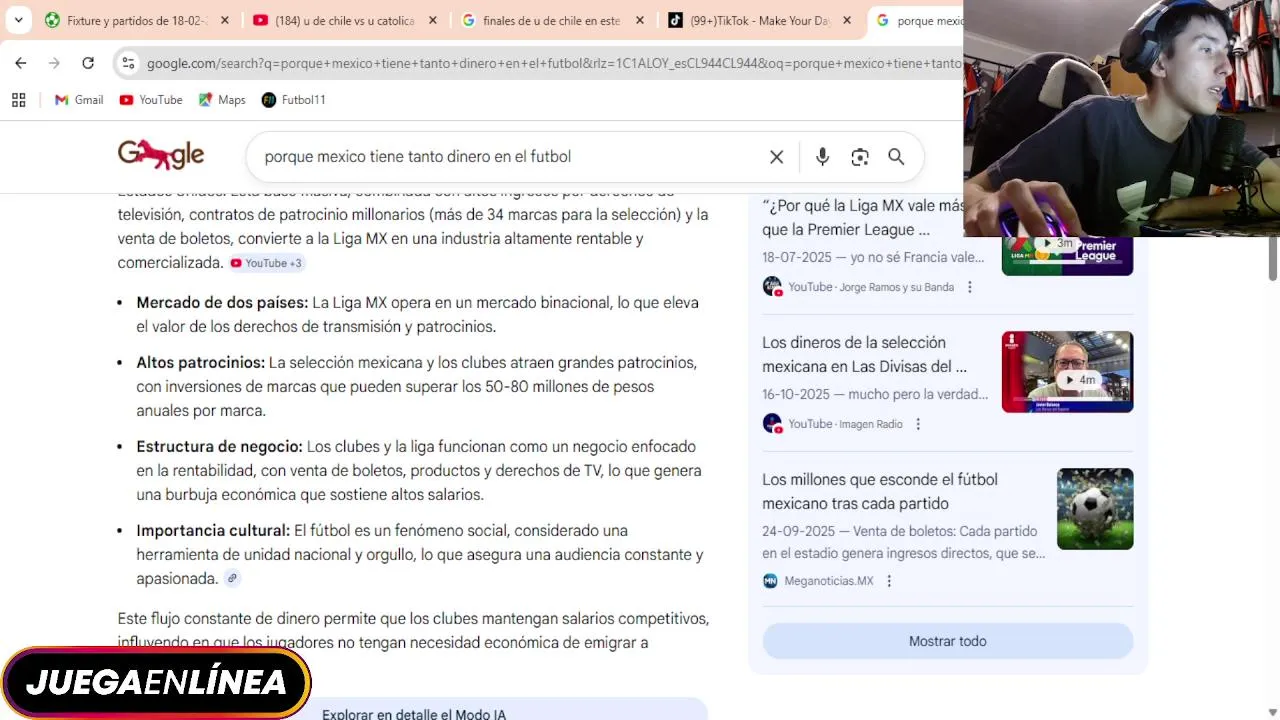The width and height of the screenshot is (1280, 720).
Task: Open the Meganoticias soccer ball thumbnail
Action: coord(1095,509)
